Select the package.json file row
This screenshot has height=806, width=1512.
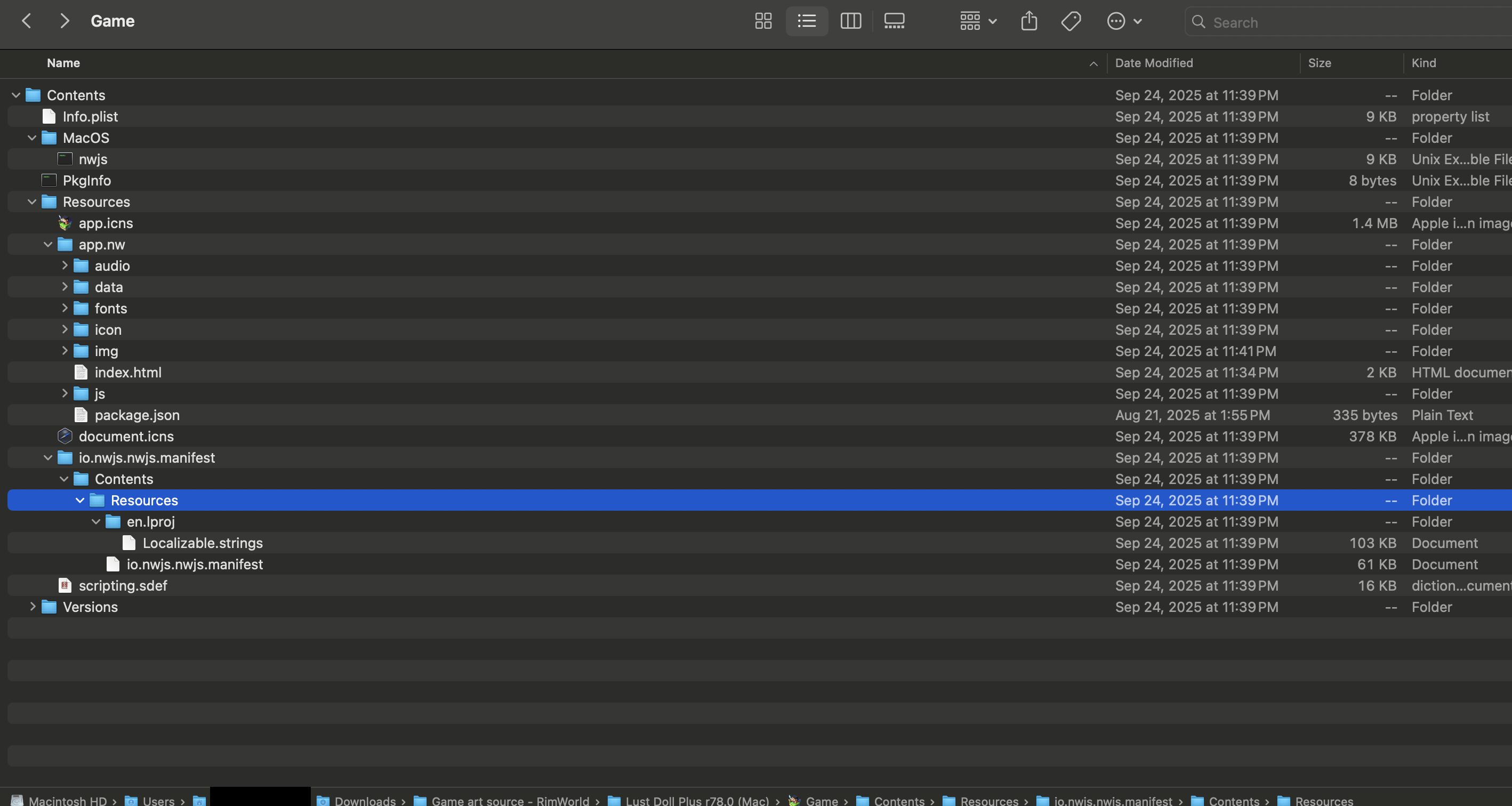(138, 415)
